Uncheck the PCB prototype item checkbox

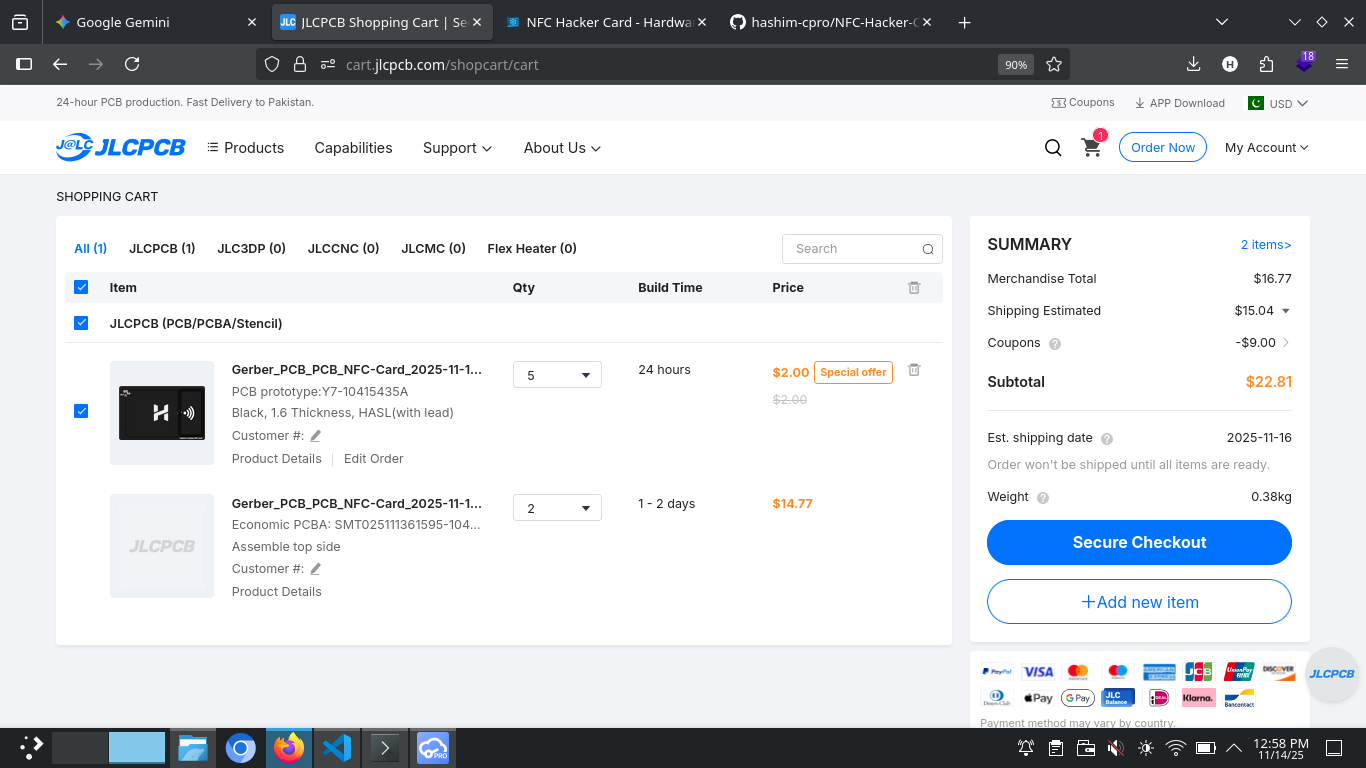(81, 411)
